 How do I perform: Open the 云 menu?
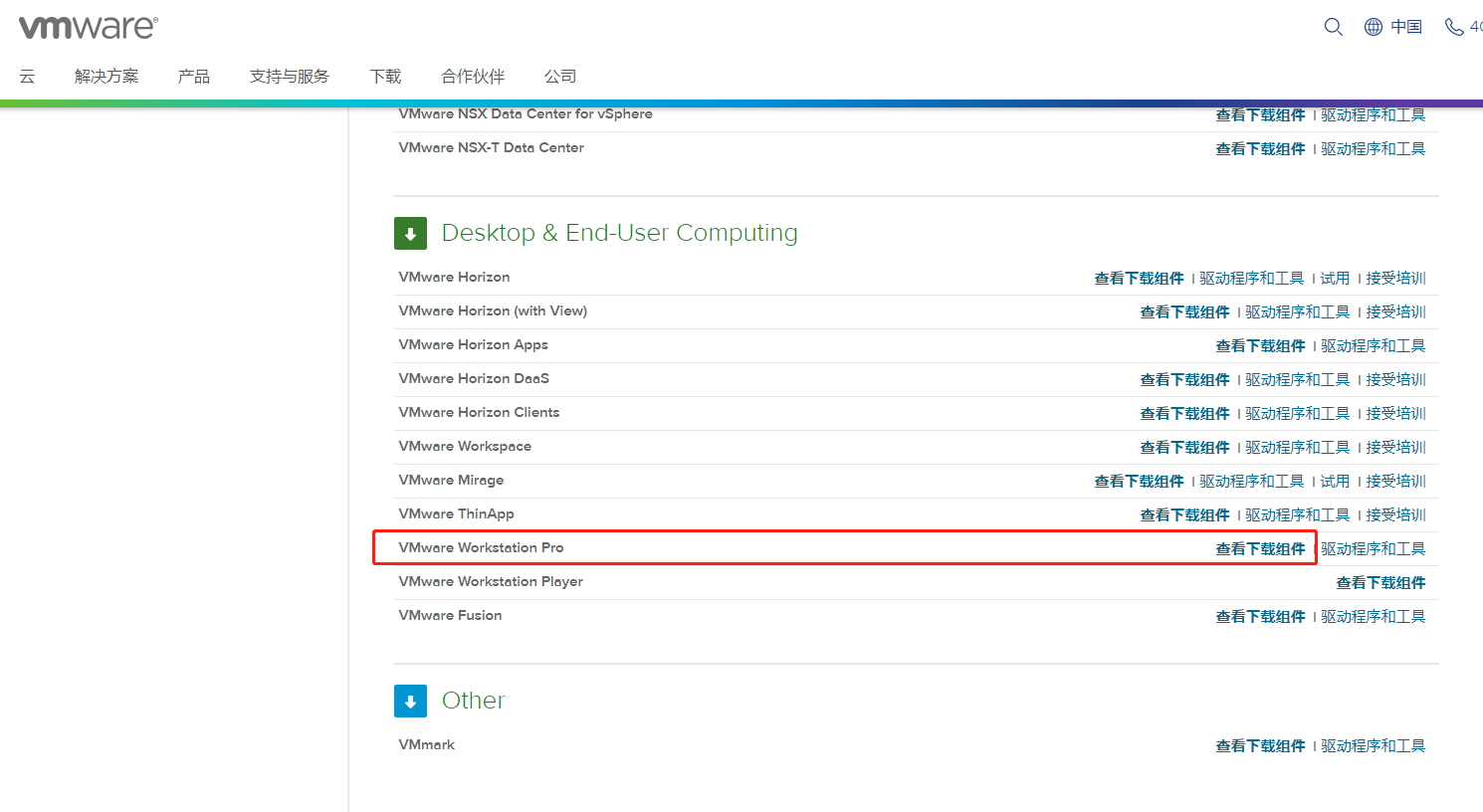[27, 77]
